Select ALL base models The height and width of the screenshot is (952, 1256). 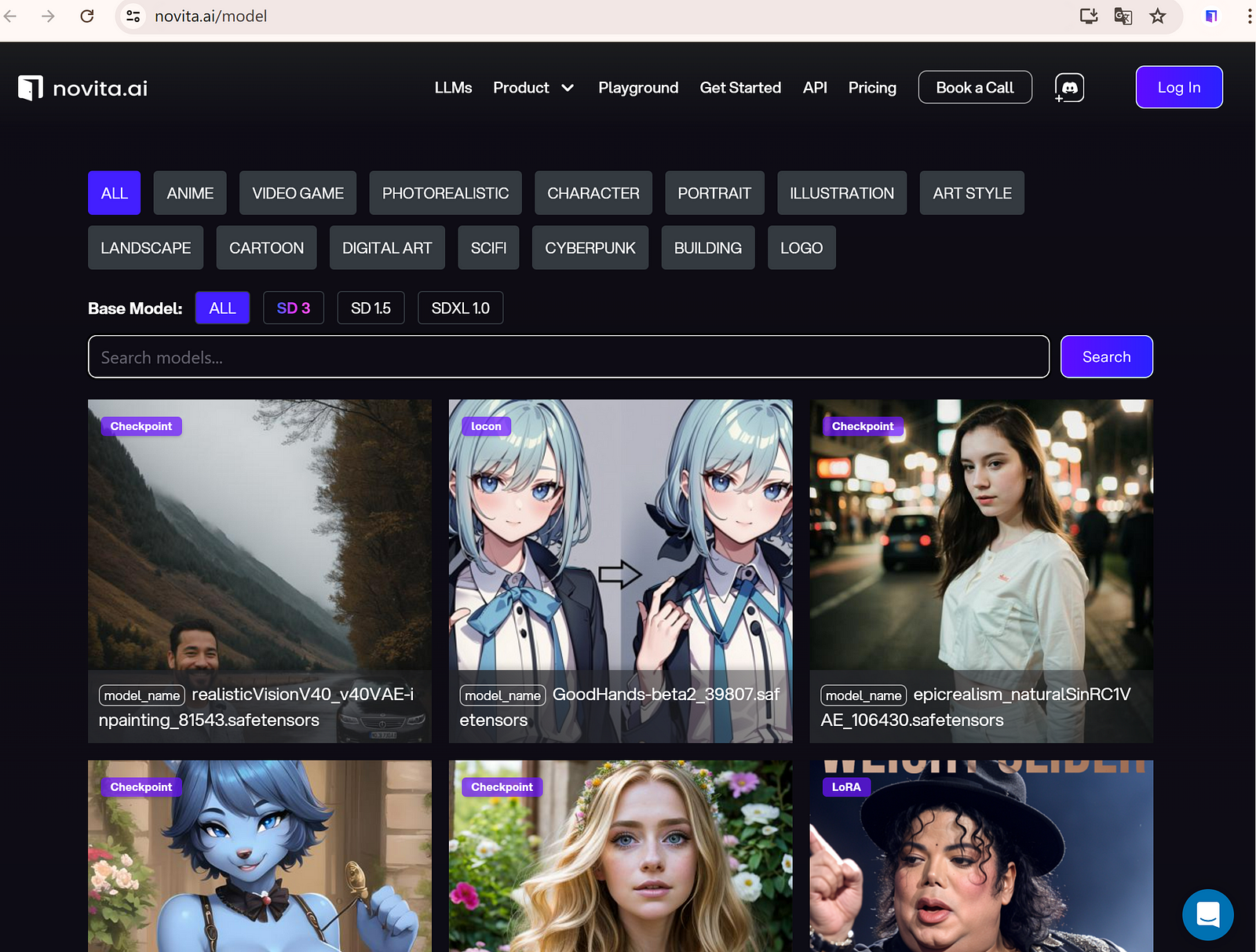(x=222, y=308)
